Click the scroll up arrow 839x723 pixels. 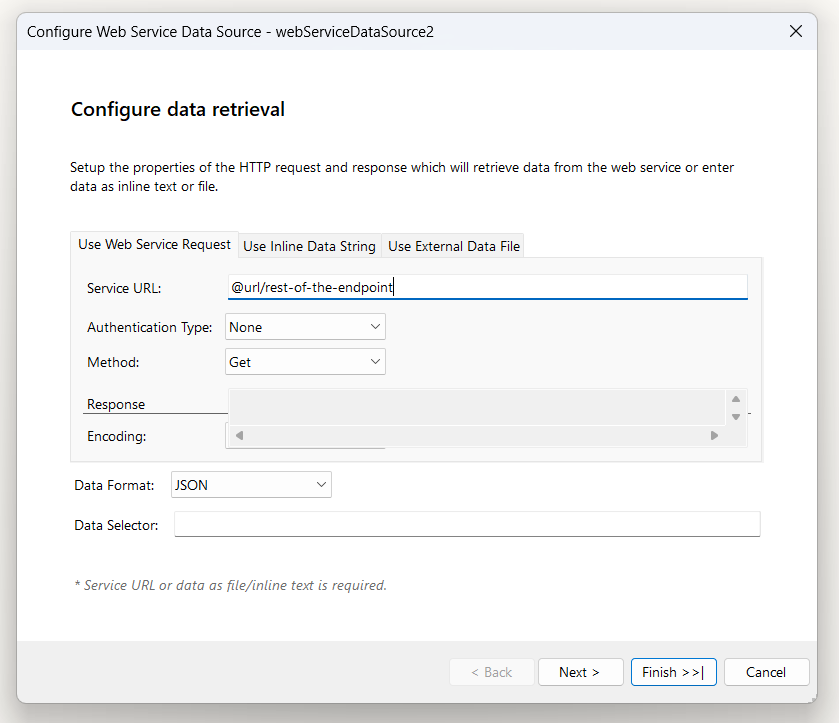pyautogui.click(x=736, y=399)
